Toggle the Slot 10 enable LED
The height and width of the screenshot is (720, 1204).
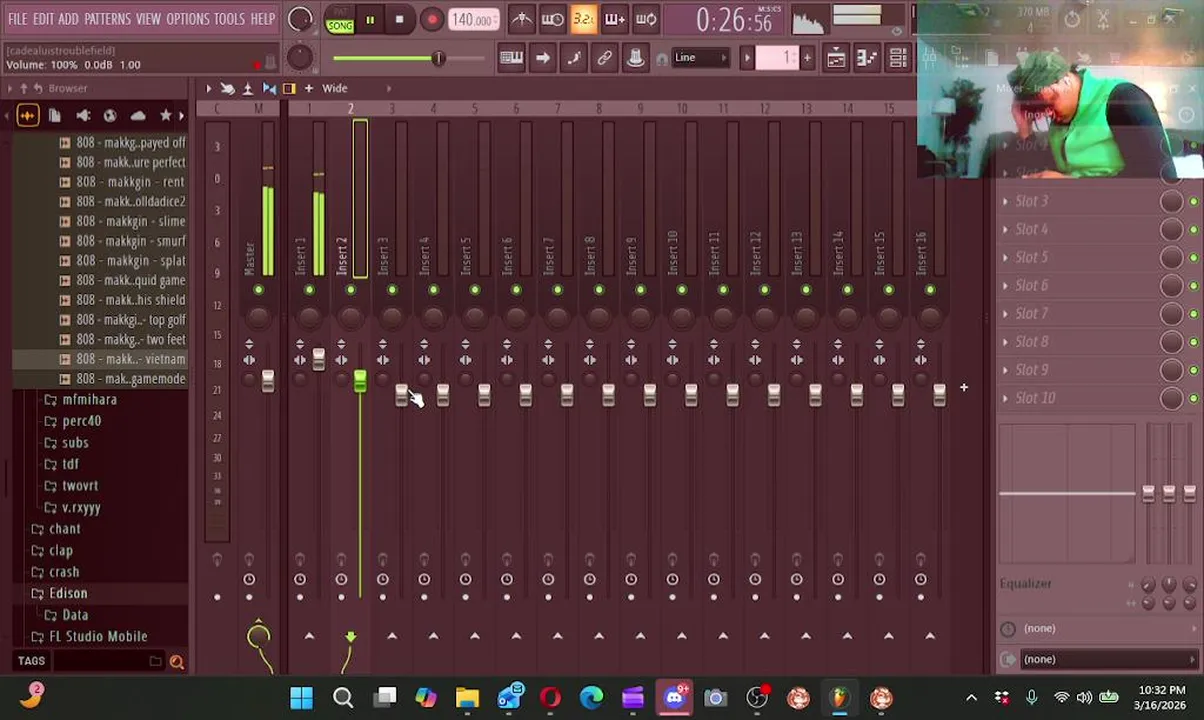click(x=1193, y=399)
